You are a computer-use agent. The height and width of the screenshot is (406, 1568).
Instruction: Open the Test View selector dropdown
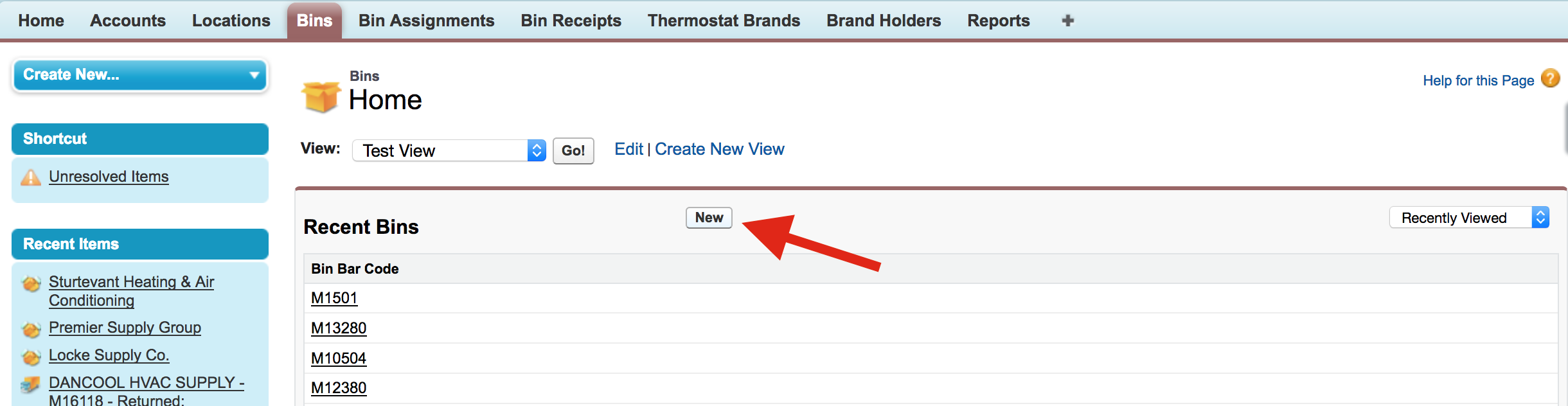point(449,150)
